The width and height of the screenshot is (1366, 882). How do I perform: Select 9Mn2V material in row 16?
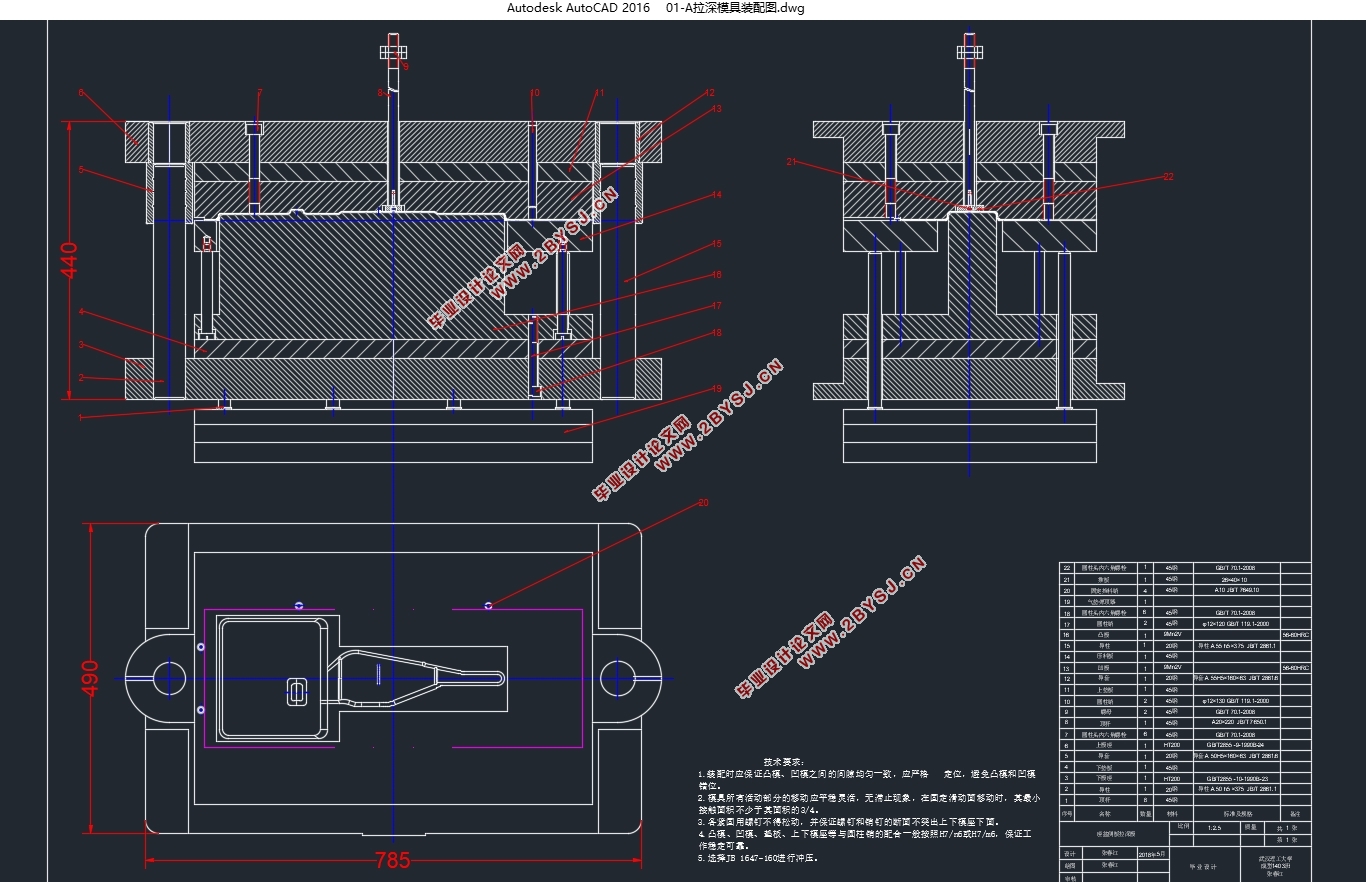click(x=1172, y=634)
